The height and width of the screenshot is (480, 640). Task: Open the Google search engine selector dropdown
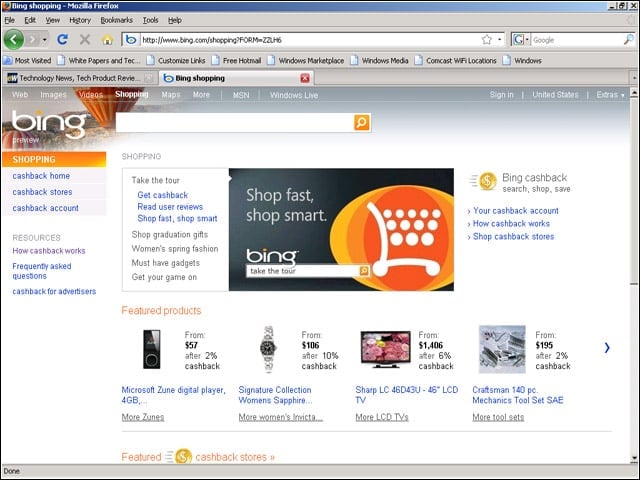521,40
